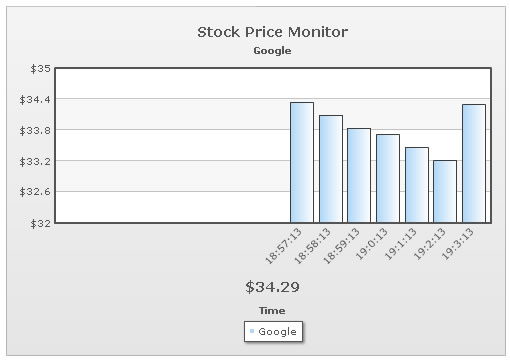Image resolution: width=510 pixels, height=361 pixels.
Task: Click the Google legend color swatch
Action: pyautogui.click(x=252, y=331)
